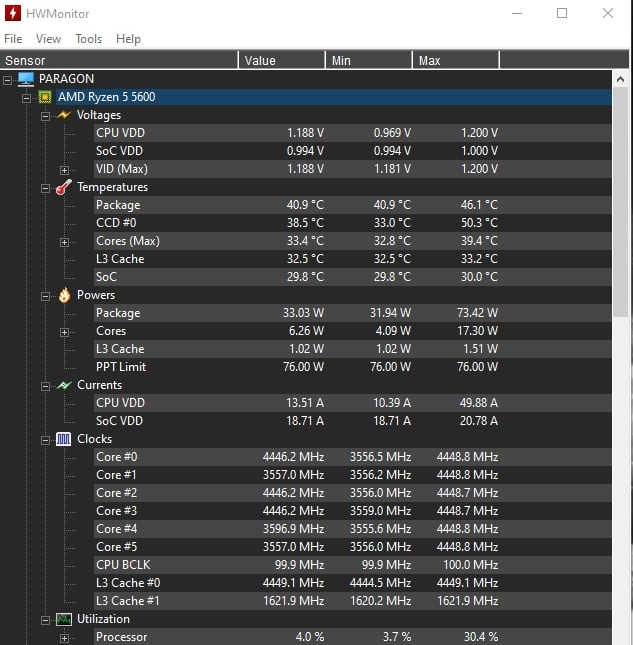
Task: Select the CPU BCLK row
Action: pyautogui.click(x=352, y=565)
